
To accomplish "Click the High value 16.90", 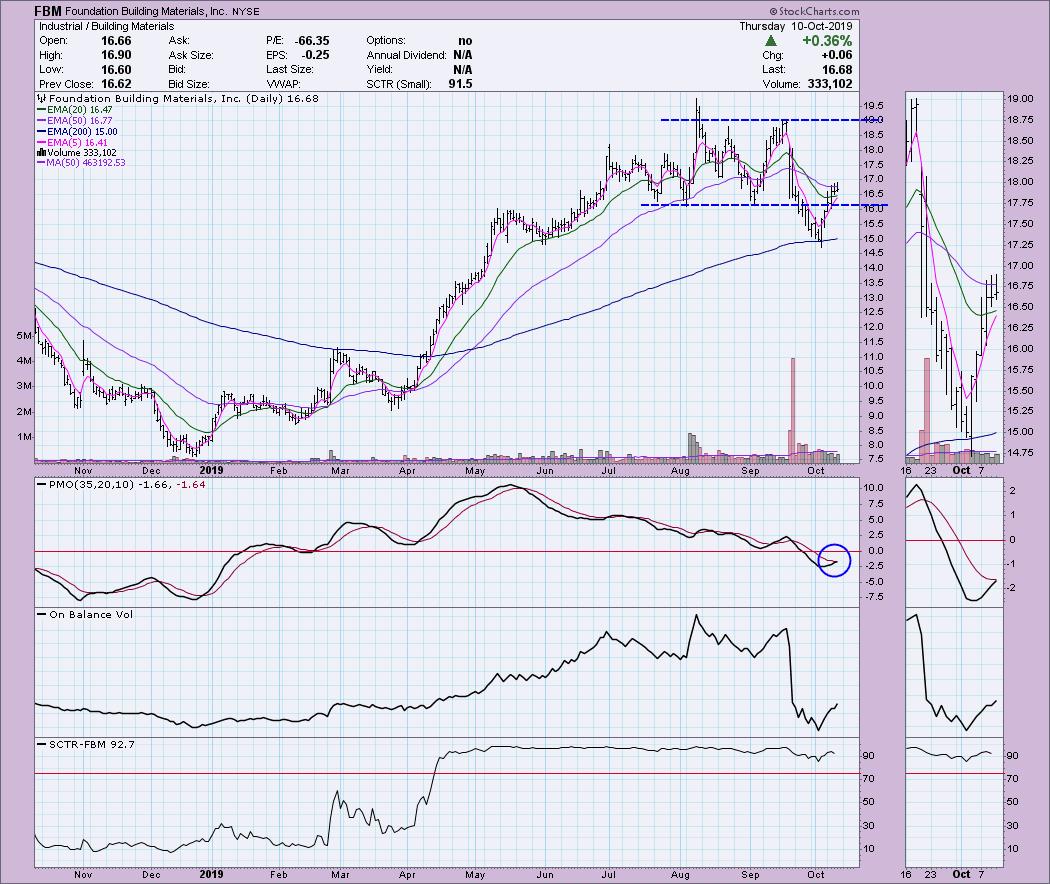I will tap(116, 55).
